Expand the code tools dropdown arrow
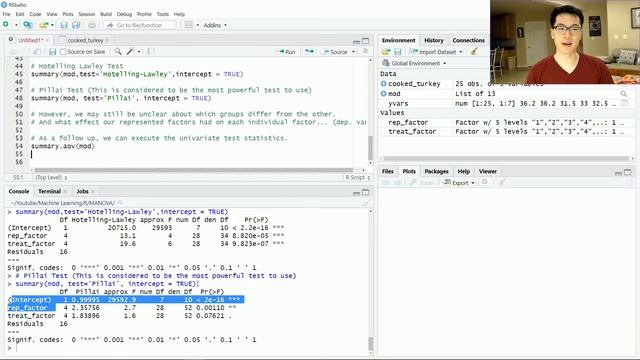Image resolution: width=640 pixels, height=360 pixels. (139, 52)
